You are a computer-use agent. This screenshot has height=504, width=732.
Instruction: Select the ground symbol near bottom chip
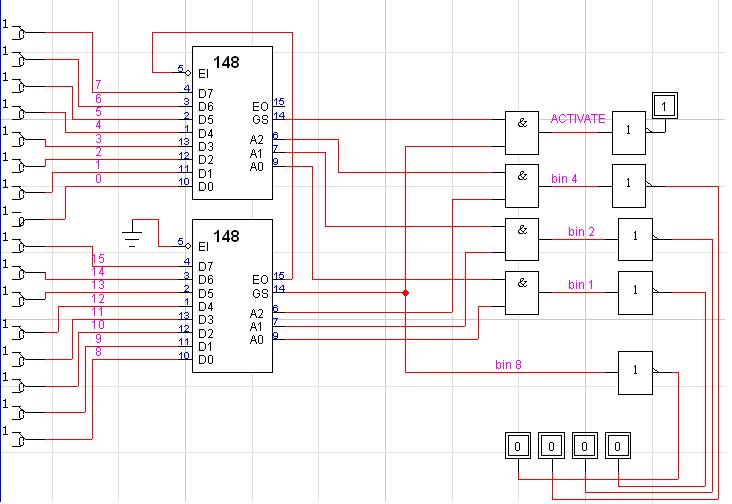click(131, 236)
